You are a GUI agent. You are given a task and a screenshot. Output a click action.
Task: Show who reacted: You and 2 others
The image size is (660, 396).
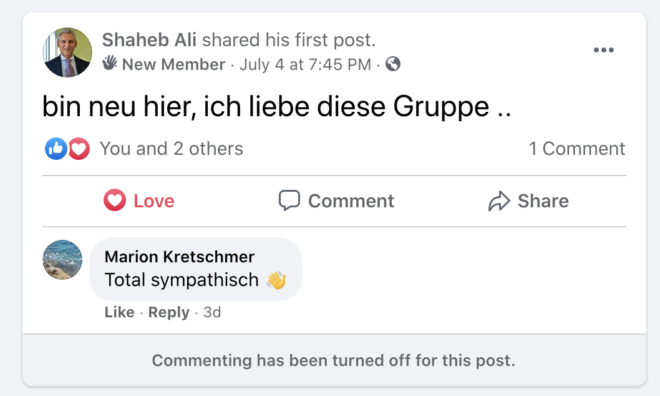pyautogui.click(x=171, y=149)
